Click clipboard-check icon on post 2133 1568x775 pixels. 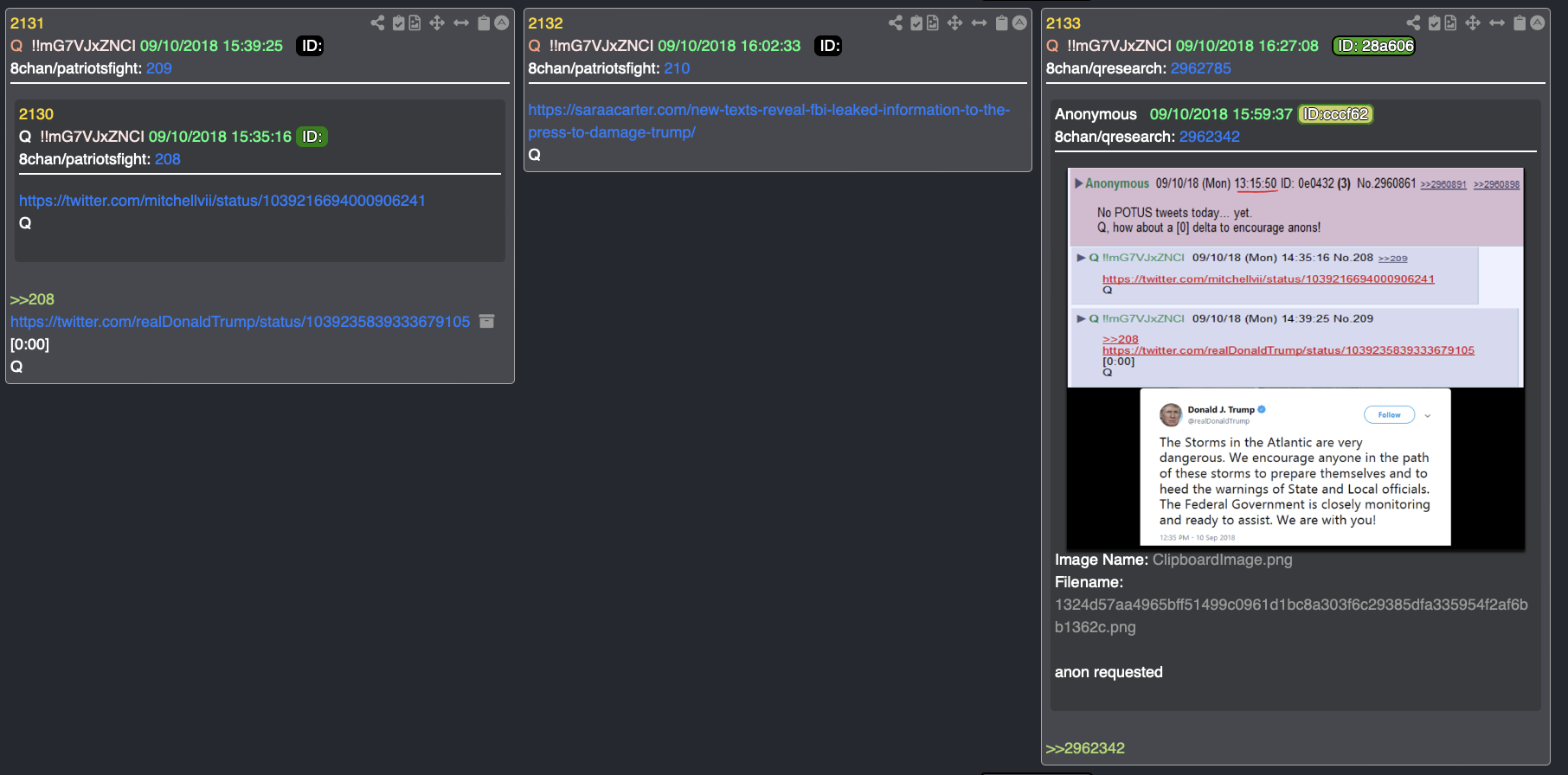tap(1434, 23)
